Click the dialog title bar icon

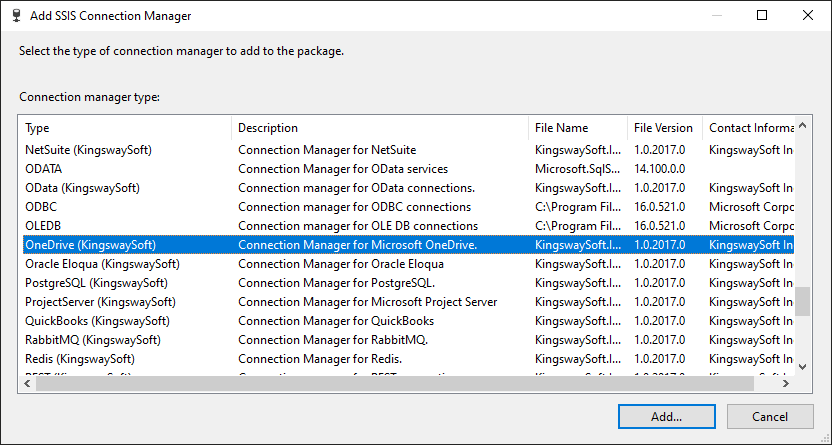(x=17, y=15)
